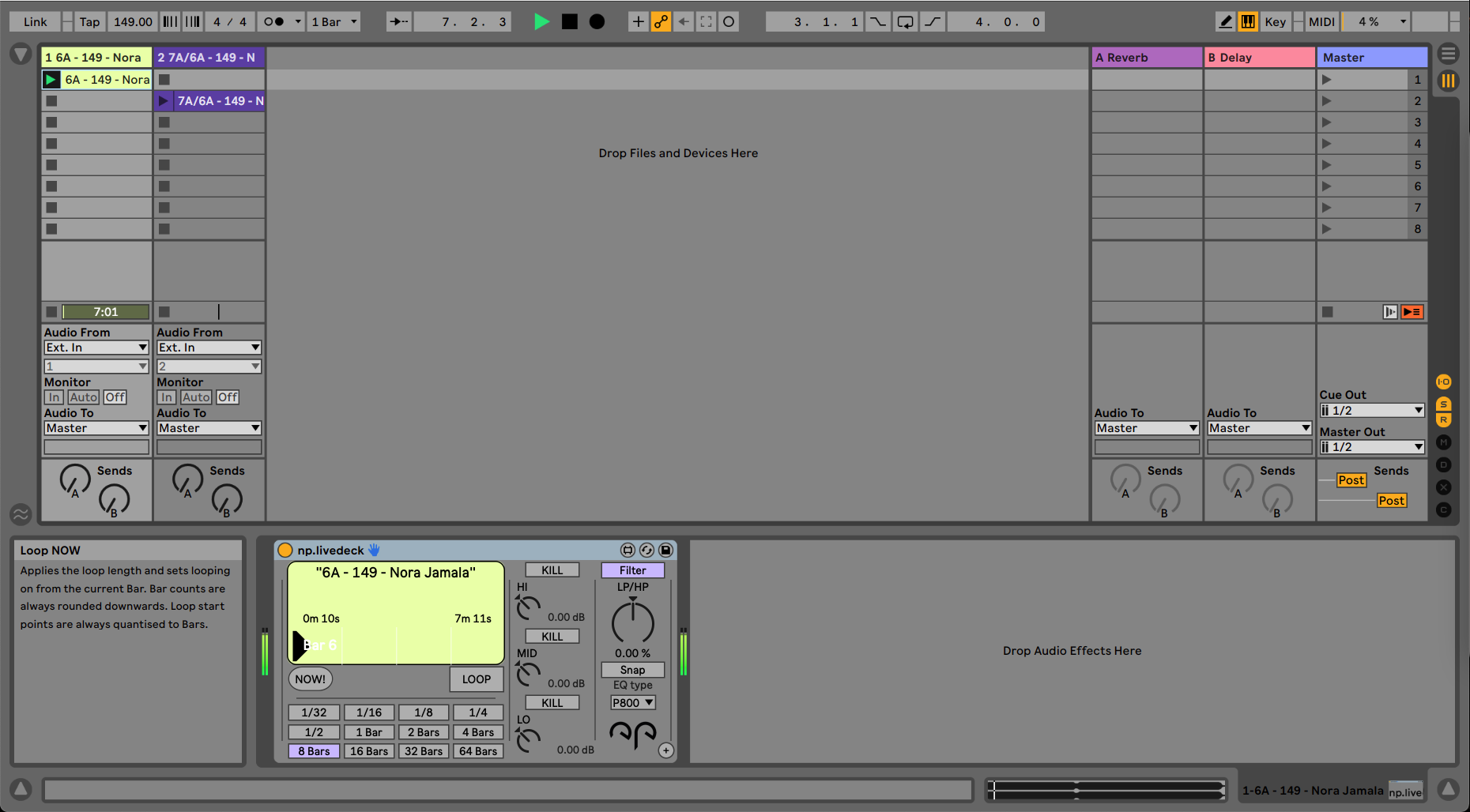
Task: Open the Audio From dropdown on track 1
Action: (96, 347)
